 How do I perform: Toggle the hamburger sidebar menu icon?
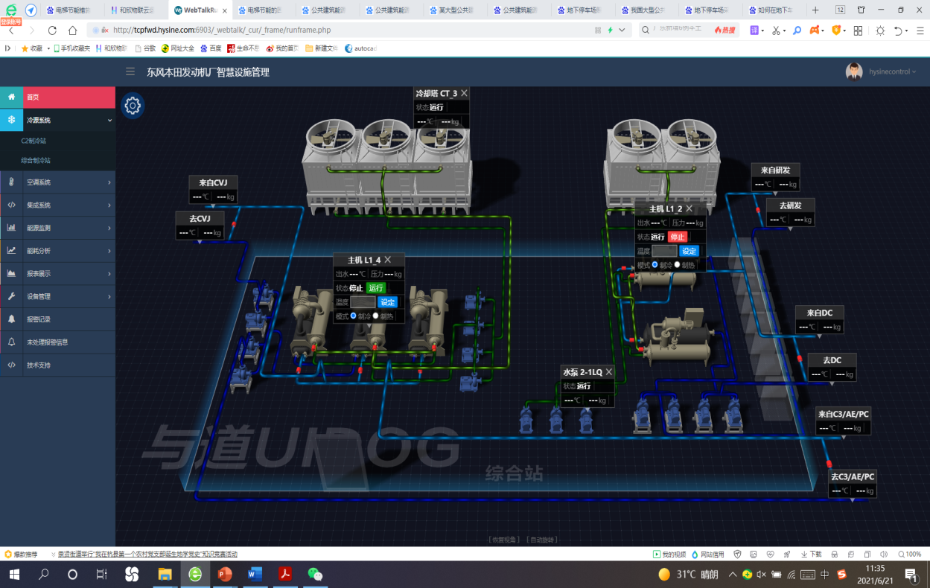tap(130, 72)
